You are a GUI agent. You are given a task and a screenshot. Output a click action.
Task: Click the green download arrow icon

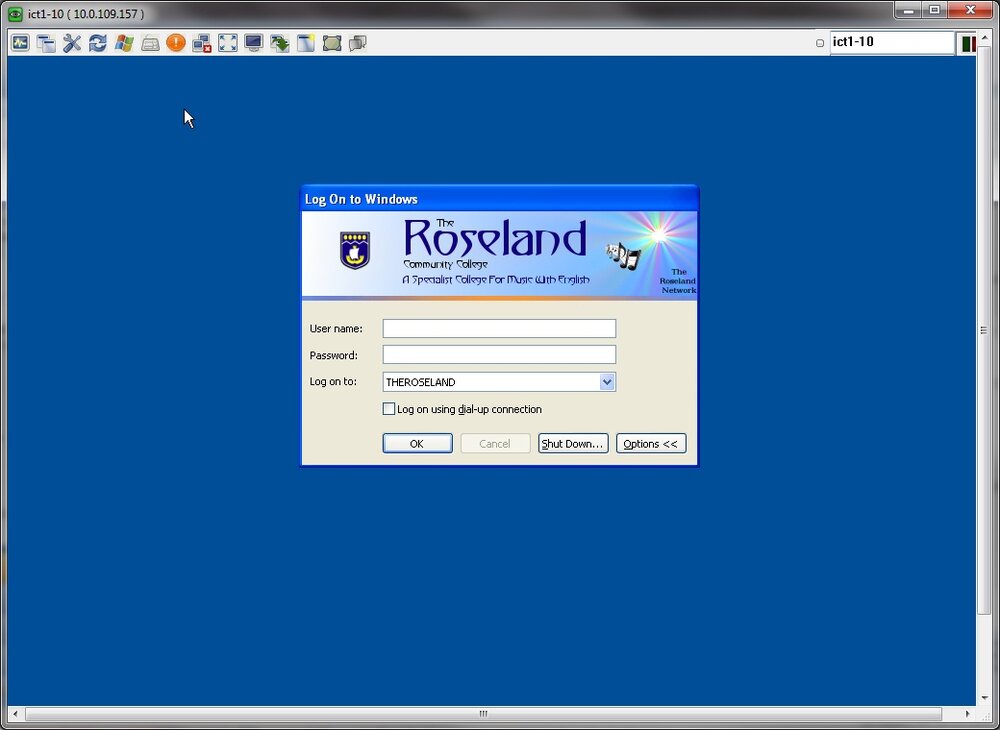(279, 43)
